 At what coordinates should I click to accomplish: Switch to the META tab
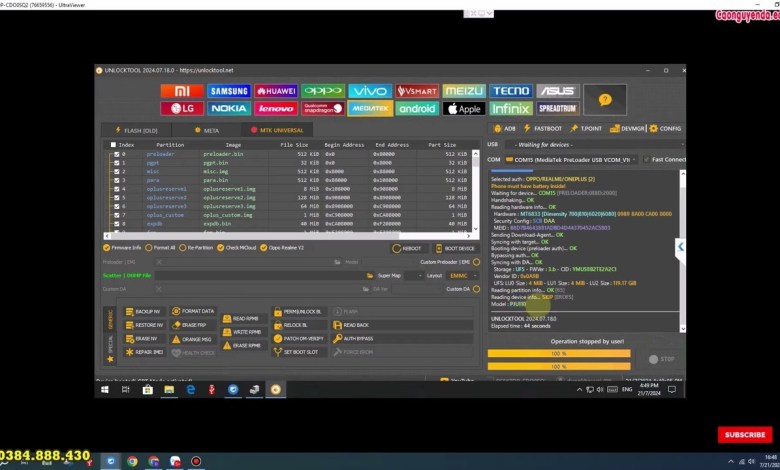click(207, 130)
